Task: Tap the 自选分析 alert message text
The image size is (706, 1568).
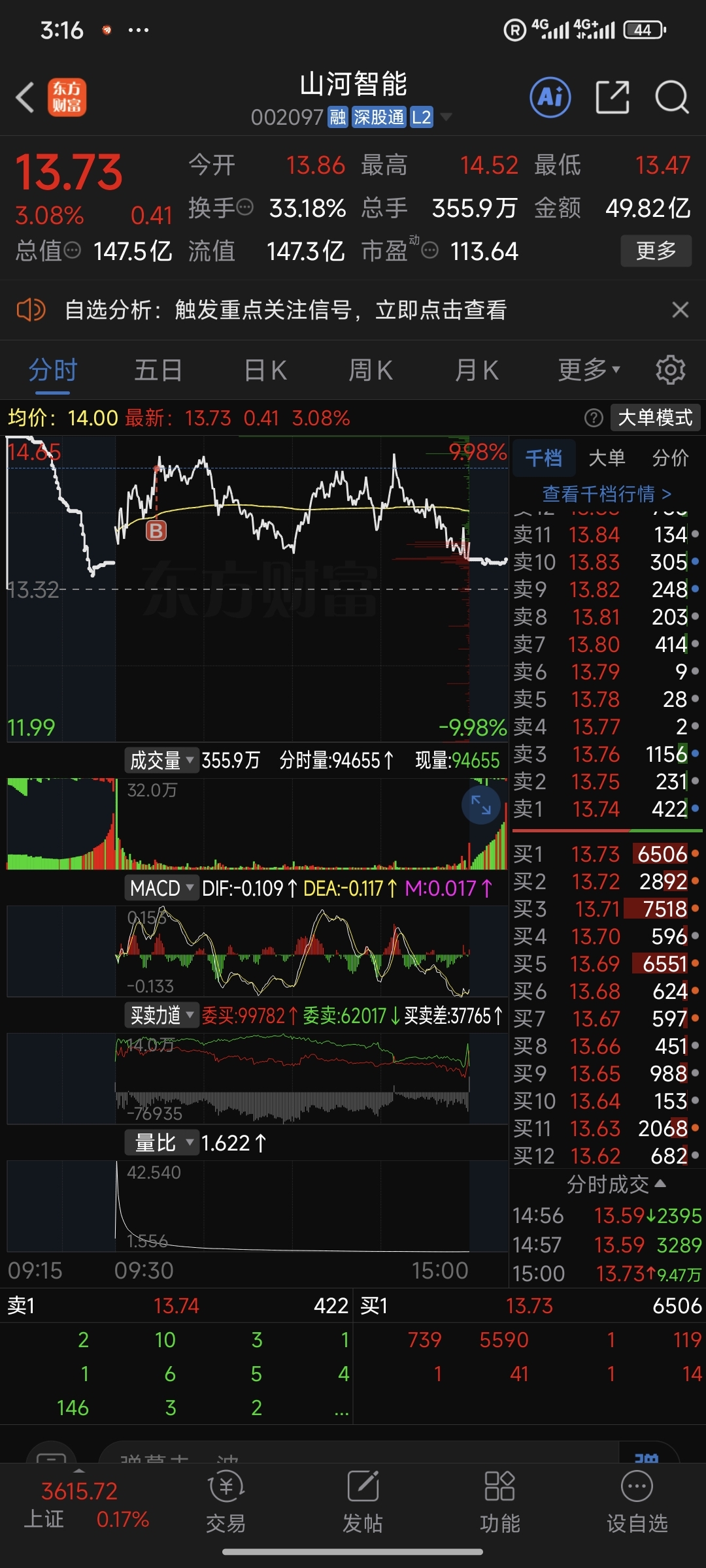Action: pyautogui.click(x=286, y=310)
